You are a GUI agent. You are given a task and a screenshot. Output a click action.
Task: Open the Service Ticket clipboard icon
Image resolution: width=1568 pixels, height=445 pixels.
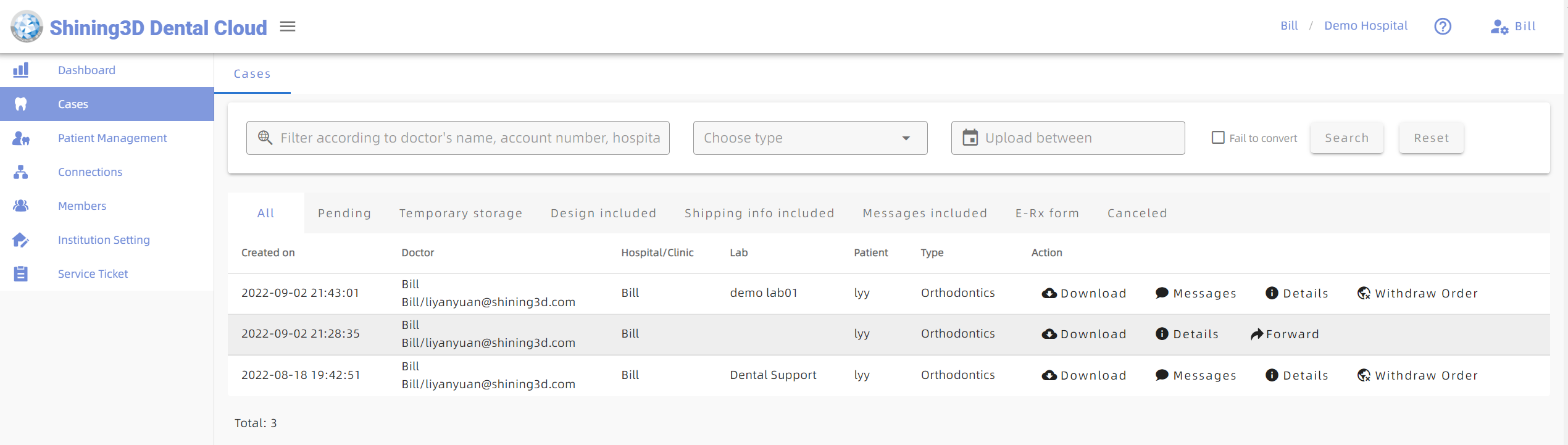click(21, 274)
